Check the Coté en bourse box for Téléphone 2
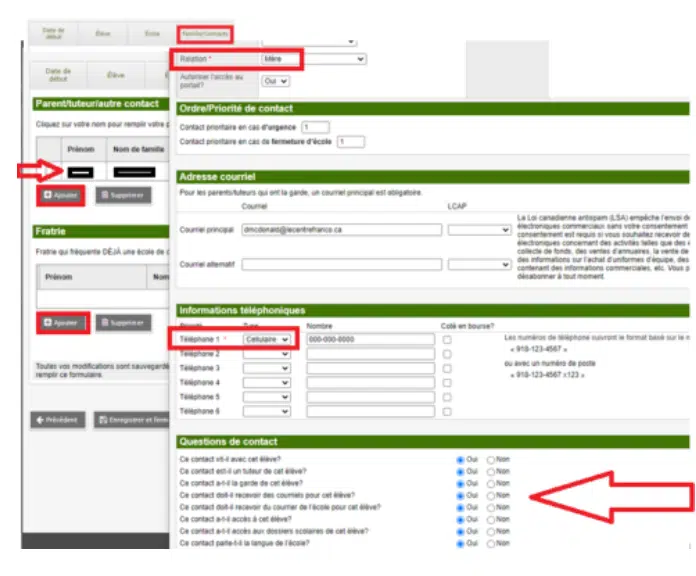This screenshot has height=576, width=696. click(x=447, y=354)
